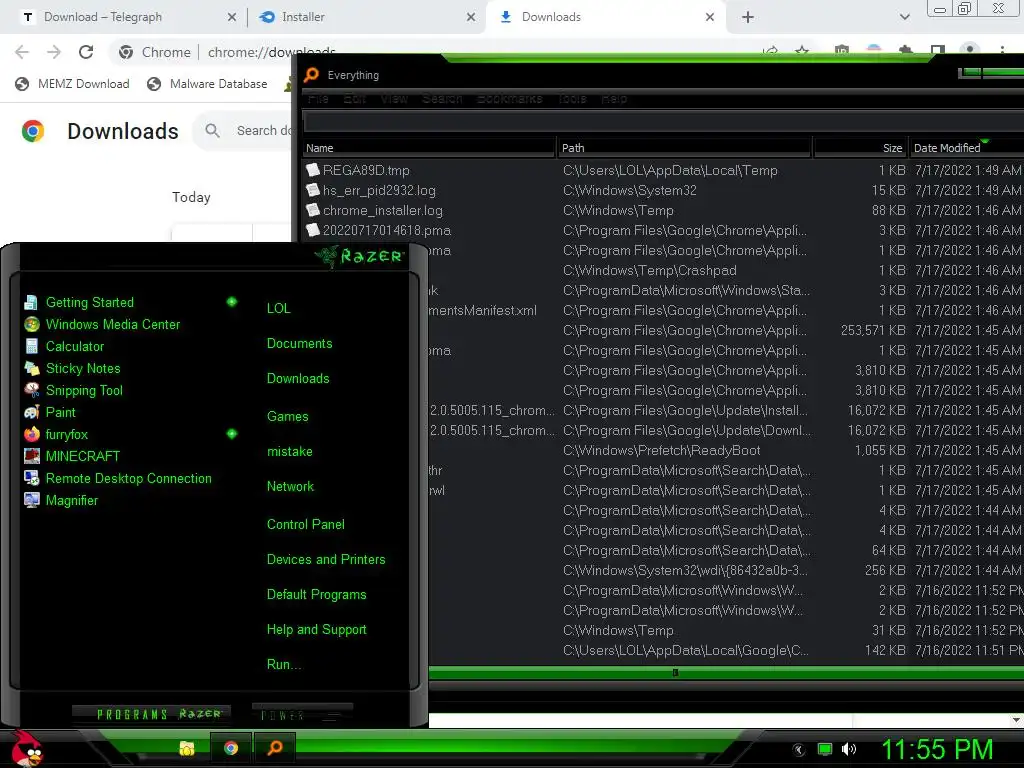This screenshot has width=1024, height=768.
Task: Open Control Panel
Action: pos(306,524)
